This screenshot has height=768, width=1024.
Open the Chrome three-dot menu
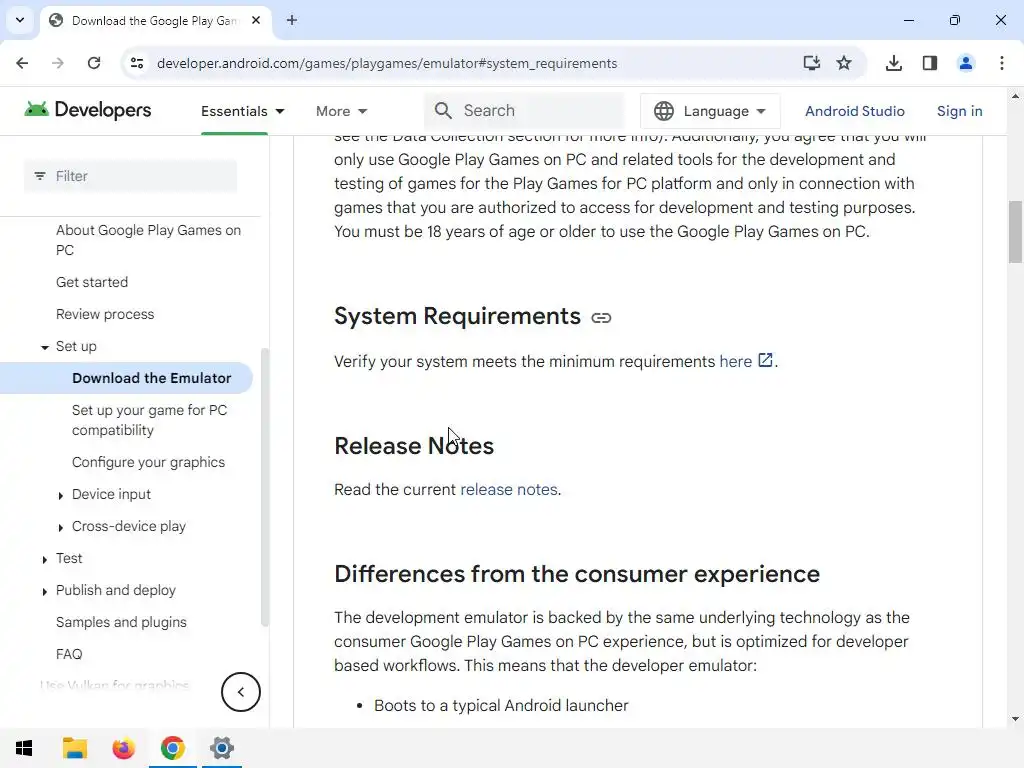click(x=1002, y=63)
